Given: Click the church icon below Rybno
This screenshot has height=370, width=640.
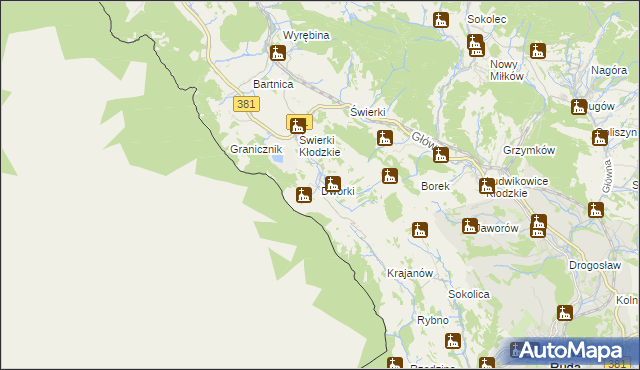Looking at the screenshot, I should pos(453,341).
